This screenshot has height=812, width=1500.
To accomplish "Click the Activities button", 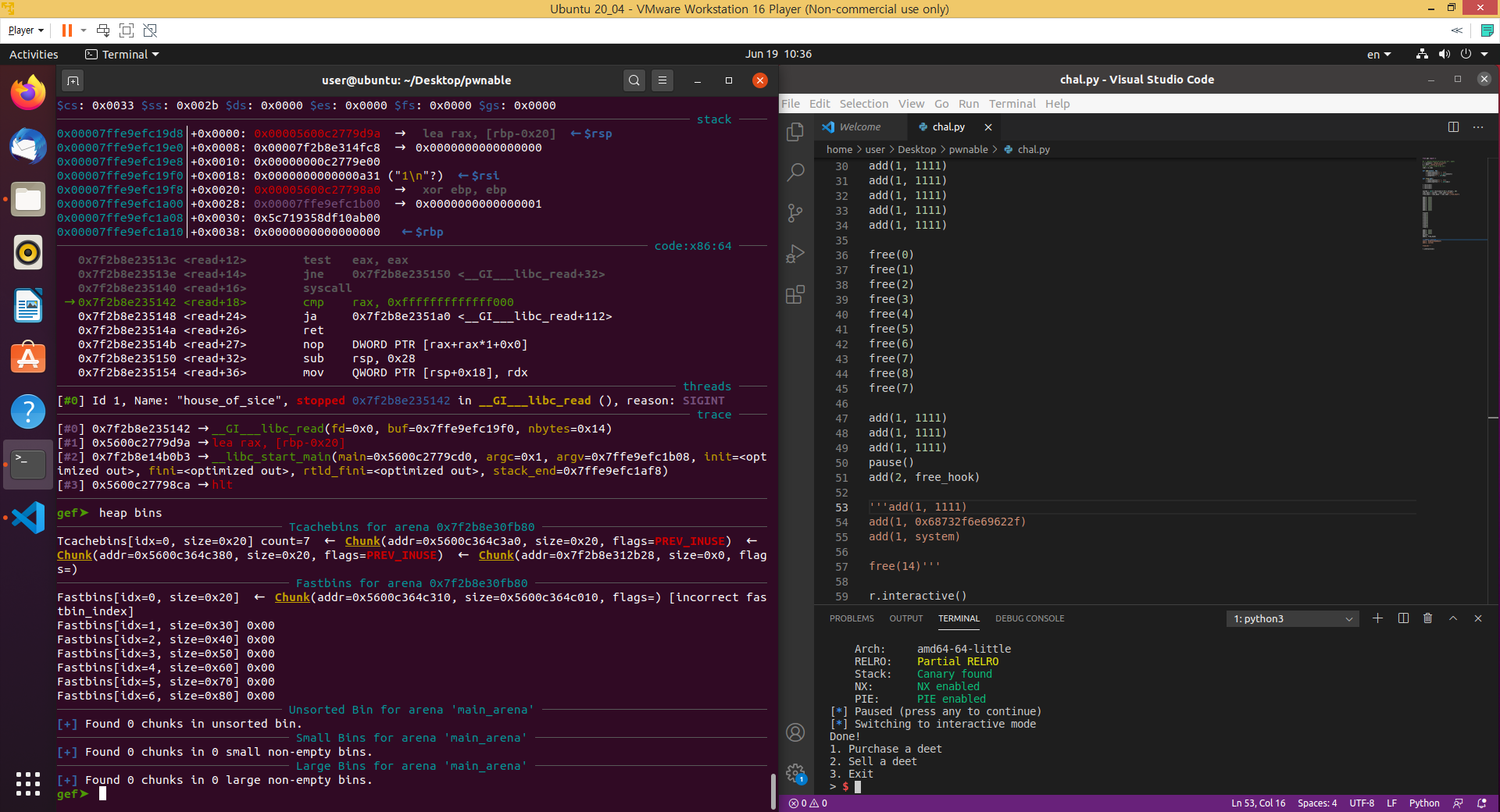I will tap(34, 55).
